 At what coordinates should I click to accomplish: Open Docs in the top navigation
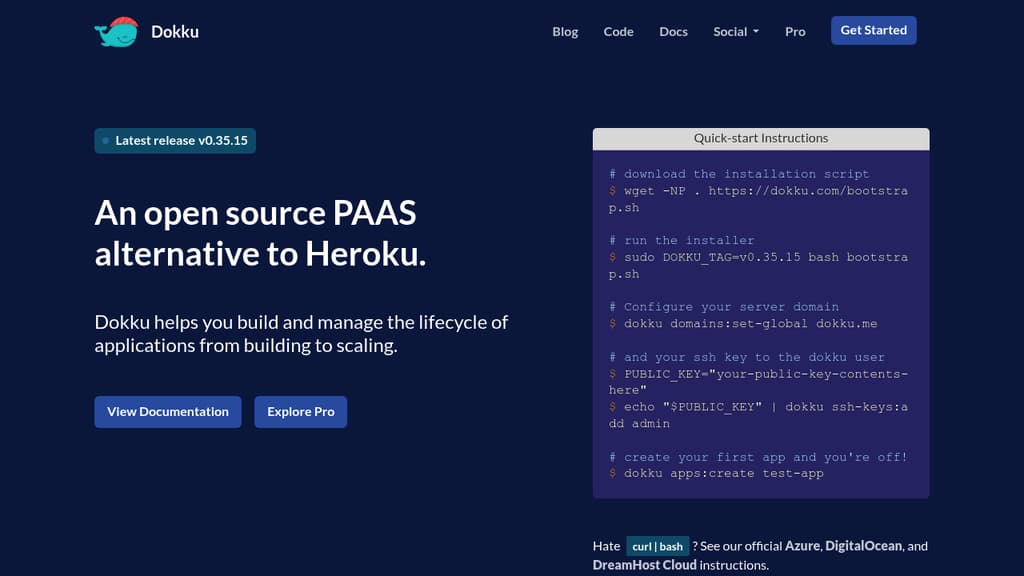pyautogui.click(x=673, y=32)
